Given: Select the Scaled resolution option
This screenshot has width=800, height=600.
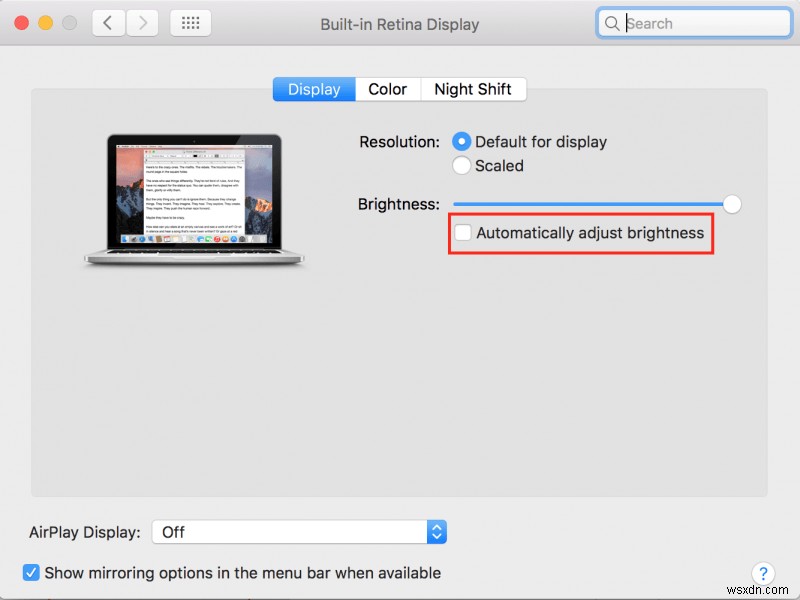Looking at the screenshot, I should coord(461,166).
